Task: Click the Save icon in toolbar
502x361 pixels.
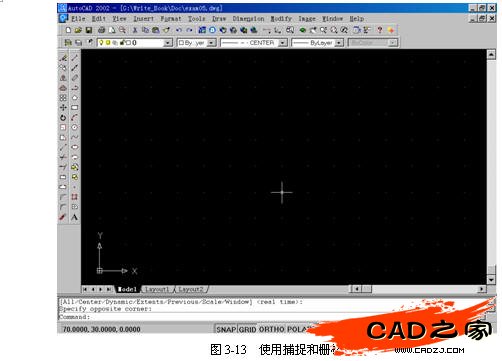Action: [89, 30]
